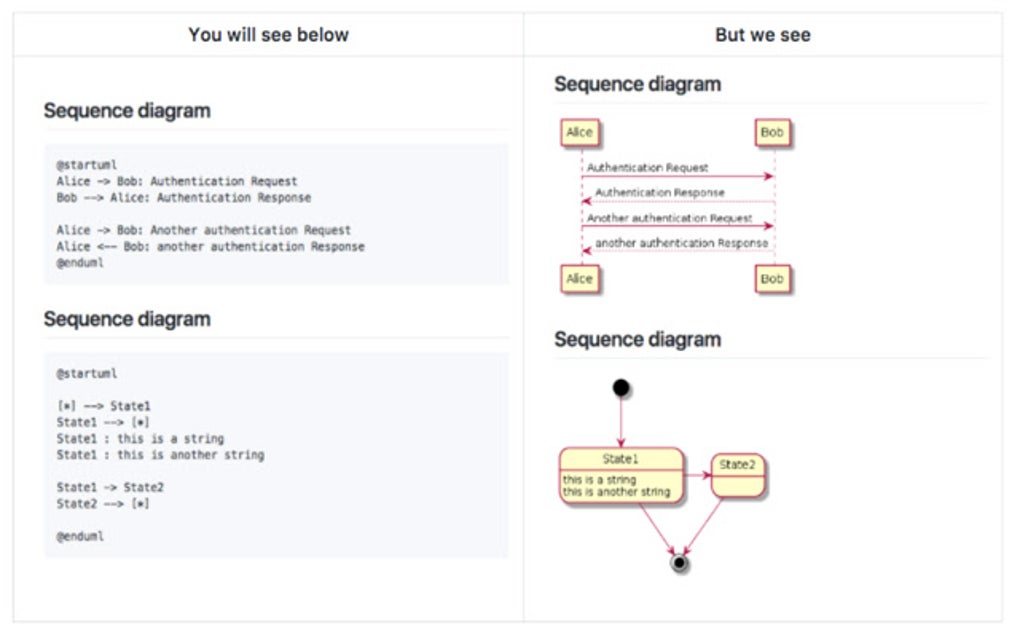
Task: Click inside the Alice and Bob code block
Action: [276, 214]
